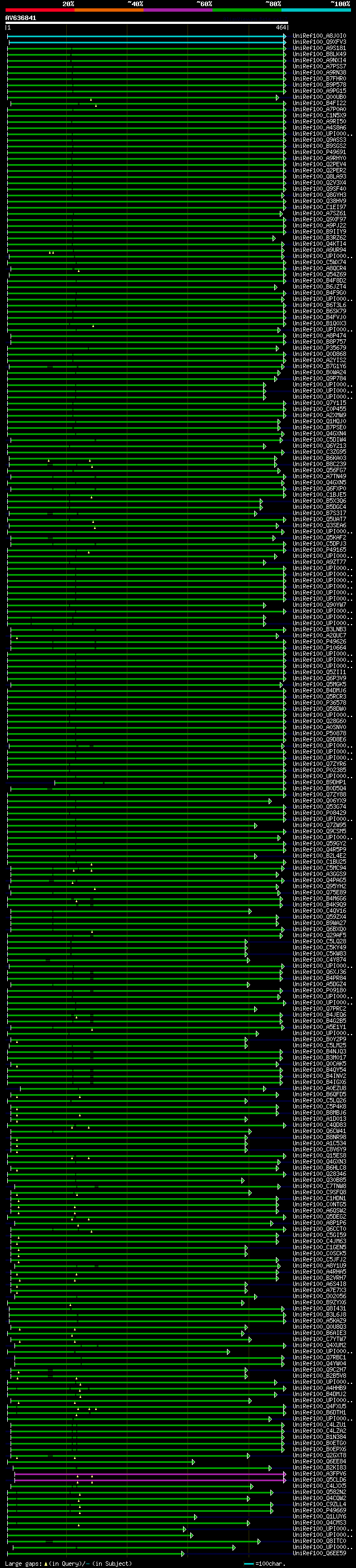Click the UniRef100_C7TNW8 label

(x=319, y=1186)
